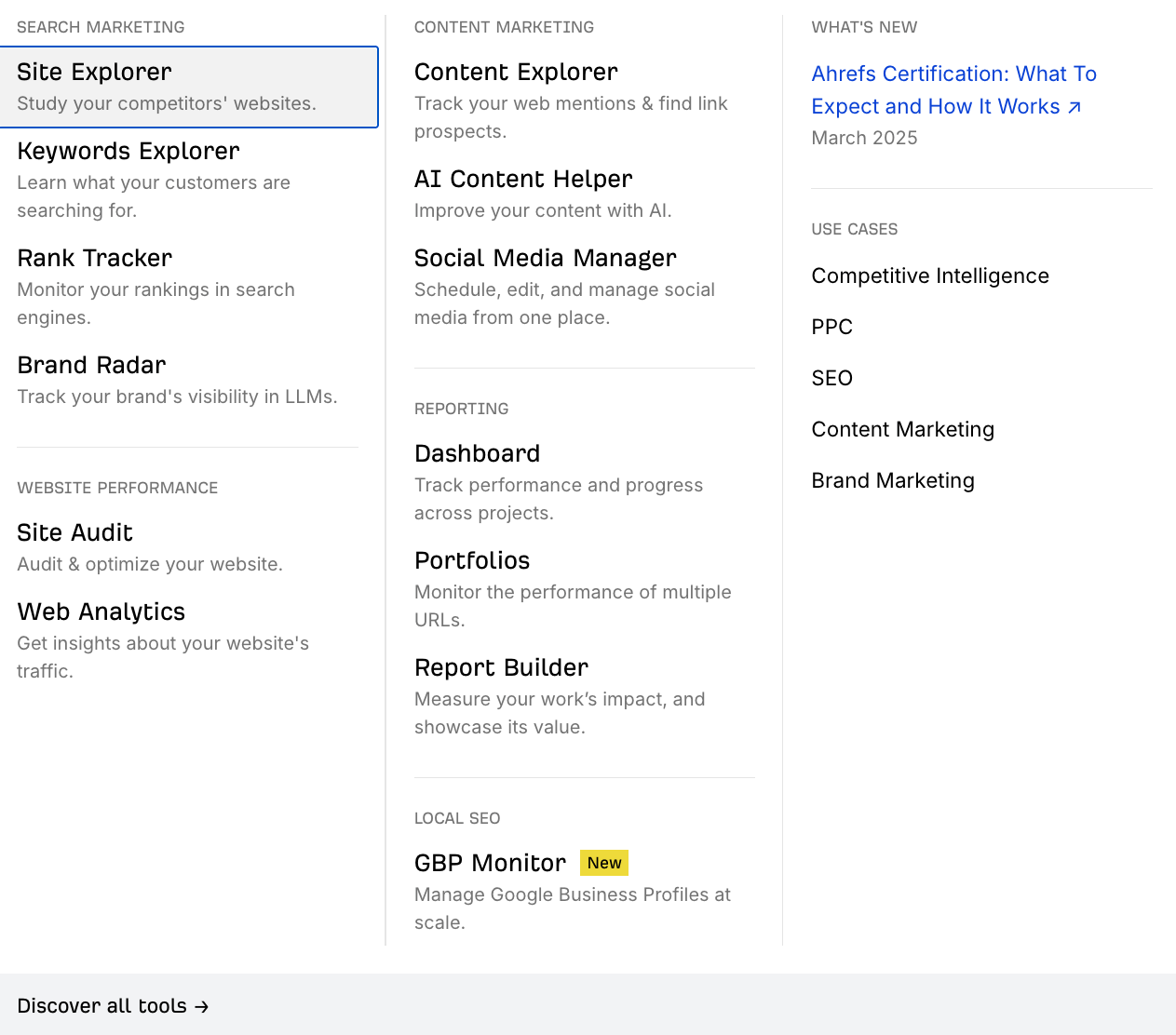Image resolution: width=1176 pixels, height=1035 pixels.
Task: Select the PPC use case
Action: (x=831, y=327)
